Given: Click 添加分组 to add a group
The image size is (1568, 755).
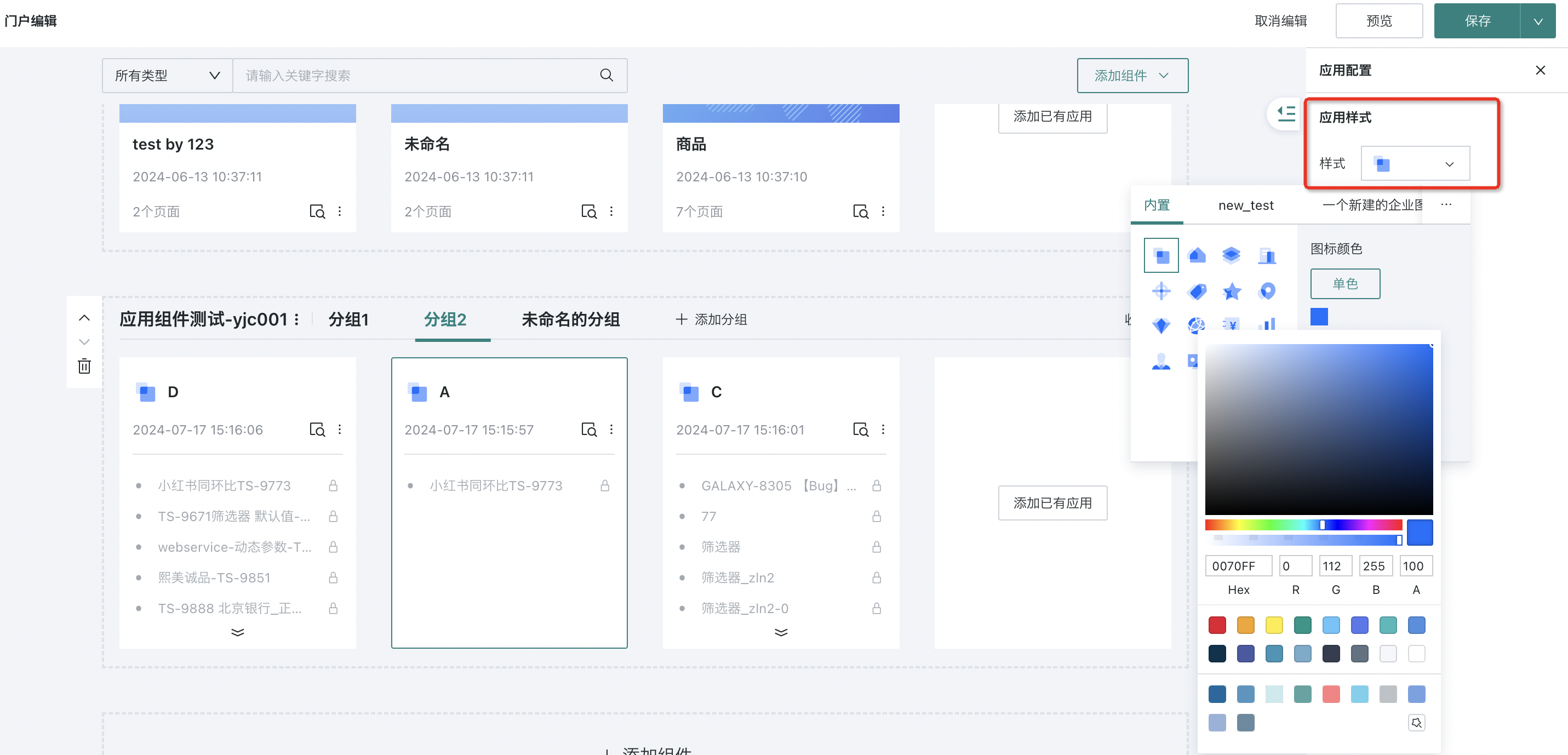Looking at the screenshot, I should coord(711,319).
